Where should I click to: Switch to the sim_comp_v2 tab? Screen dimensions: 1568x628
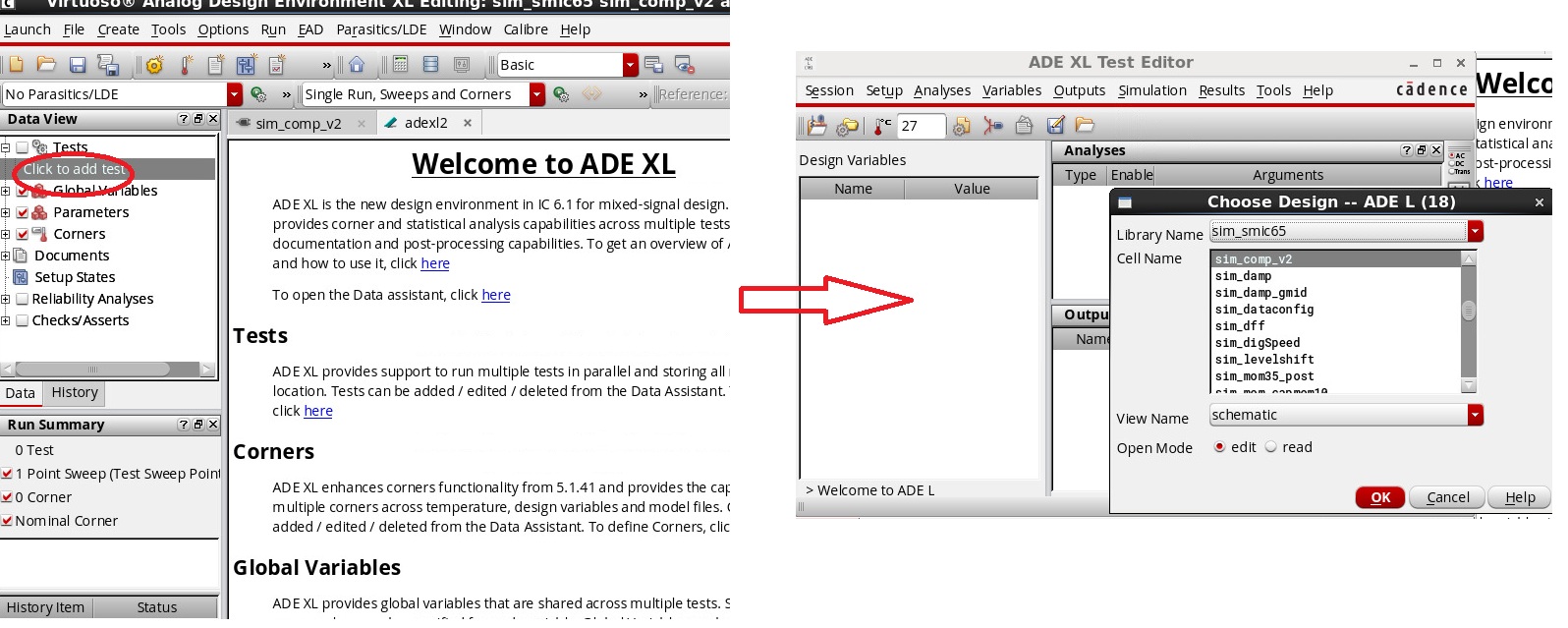(x=299, y=124)
